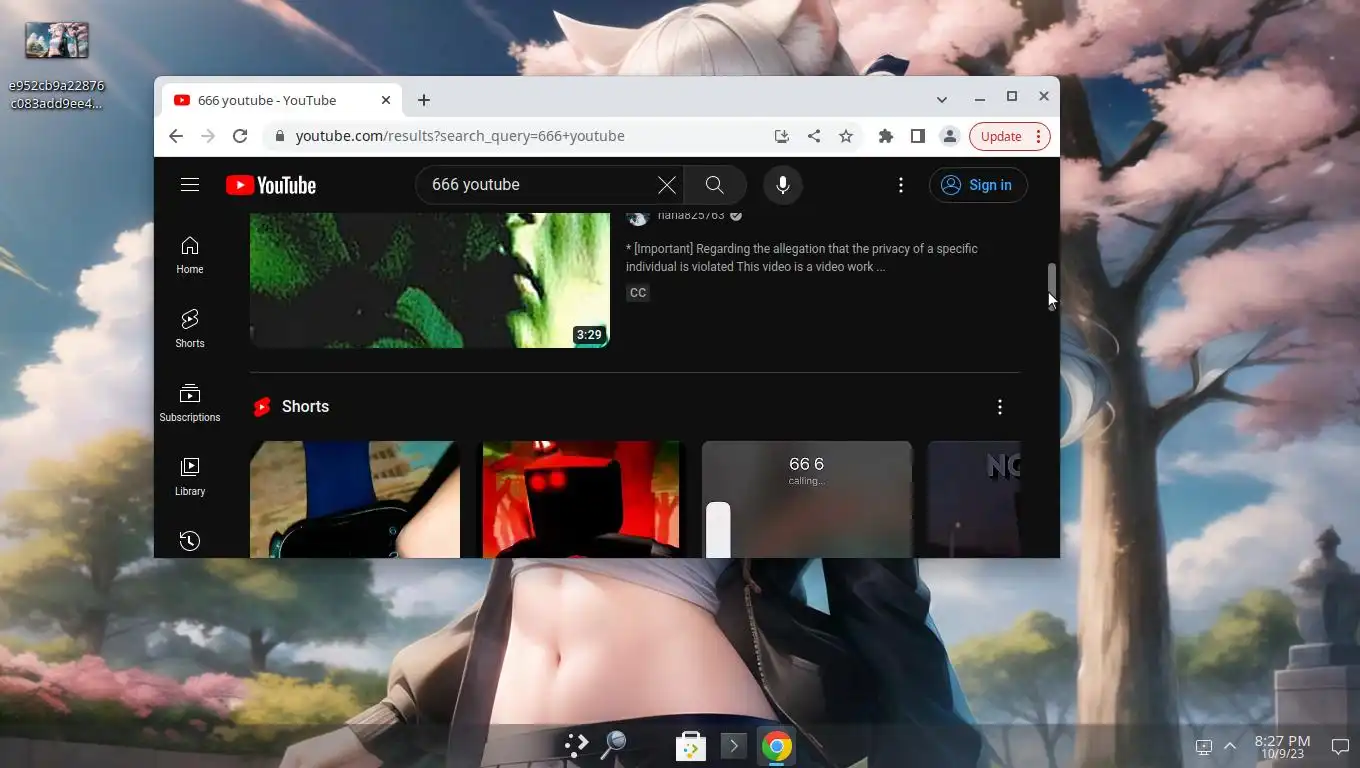Open the notifications panel icon
Image resolution: width=1360 pixels, height=768 pixels.
[1340, 746]
